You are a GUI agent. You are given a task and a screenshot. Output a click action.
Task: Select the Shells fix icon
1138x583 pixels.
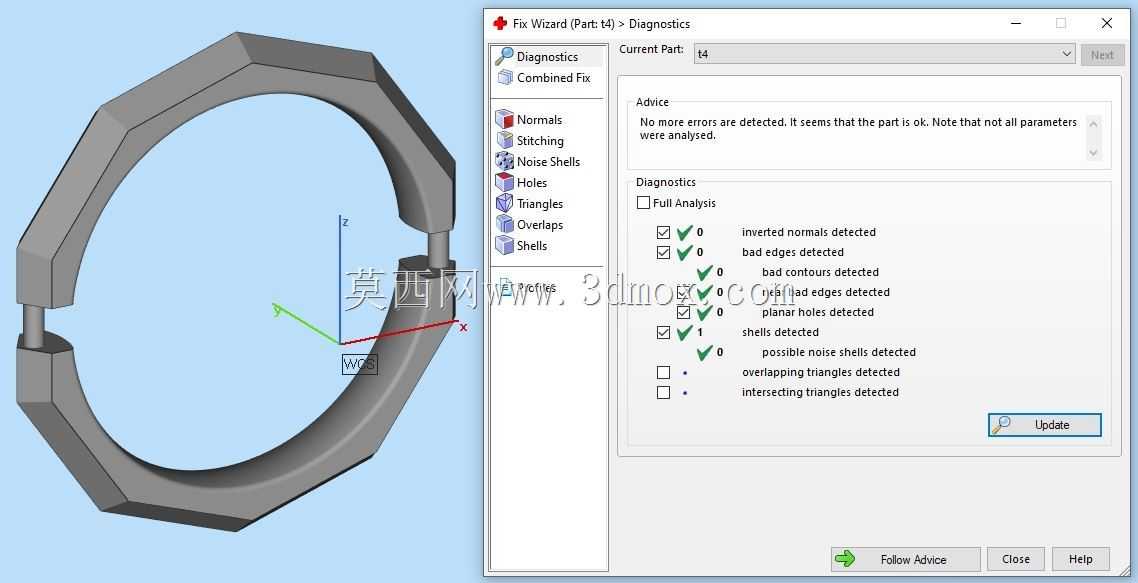pyautogui.click(x=504, y=245)
